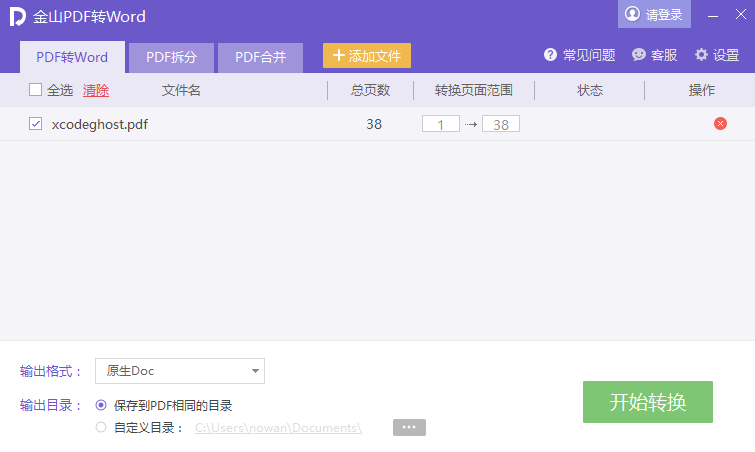Click the 设置 text label
The width and height of the screenshot is (755, 452).
pyautogui.click(x=726, y=55)
